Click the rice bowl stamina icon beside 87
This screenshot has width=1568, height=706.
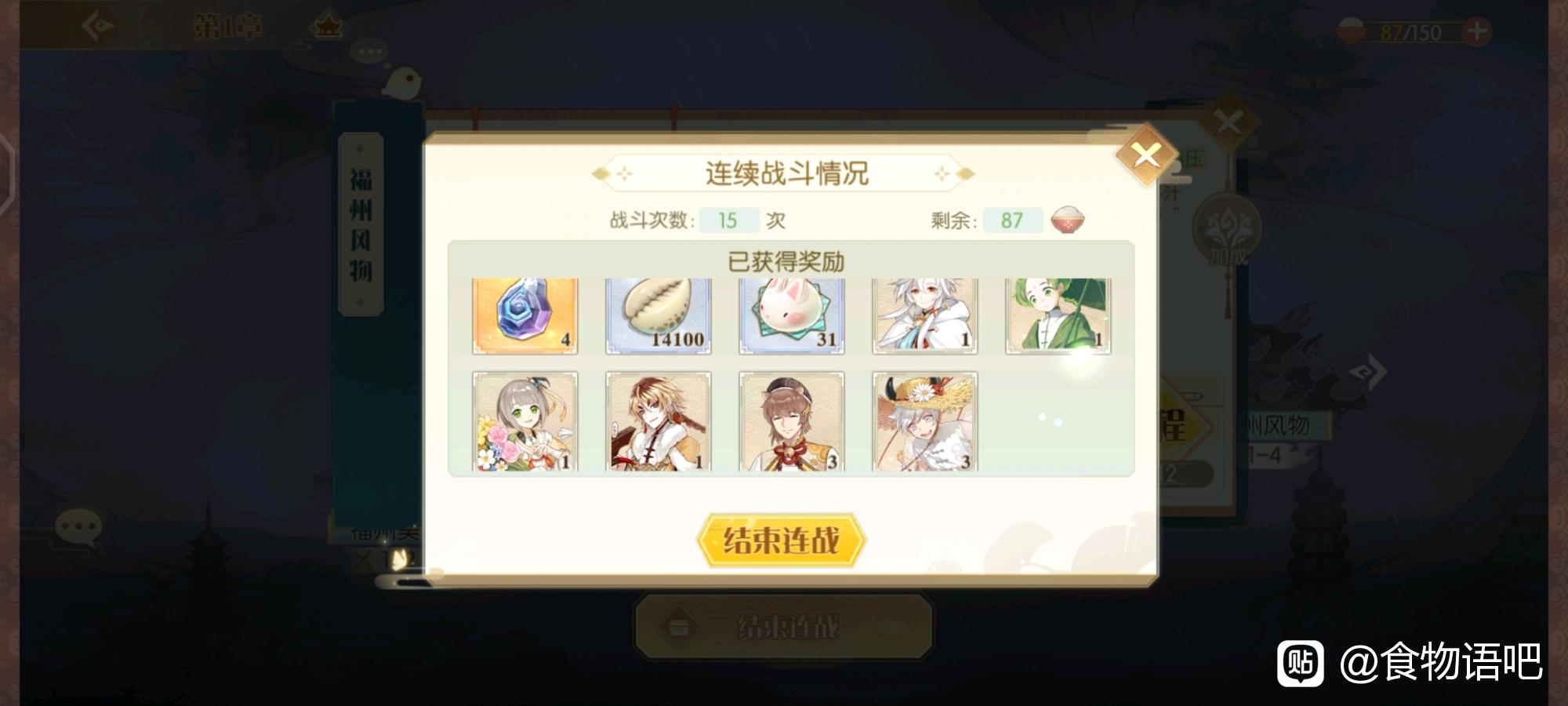[x=1067, y=220]
